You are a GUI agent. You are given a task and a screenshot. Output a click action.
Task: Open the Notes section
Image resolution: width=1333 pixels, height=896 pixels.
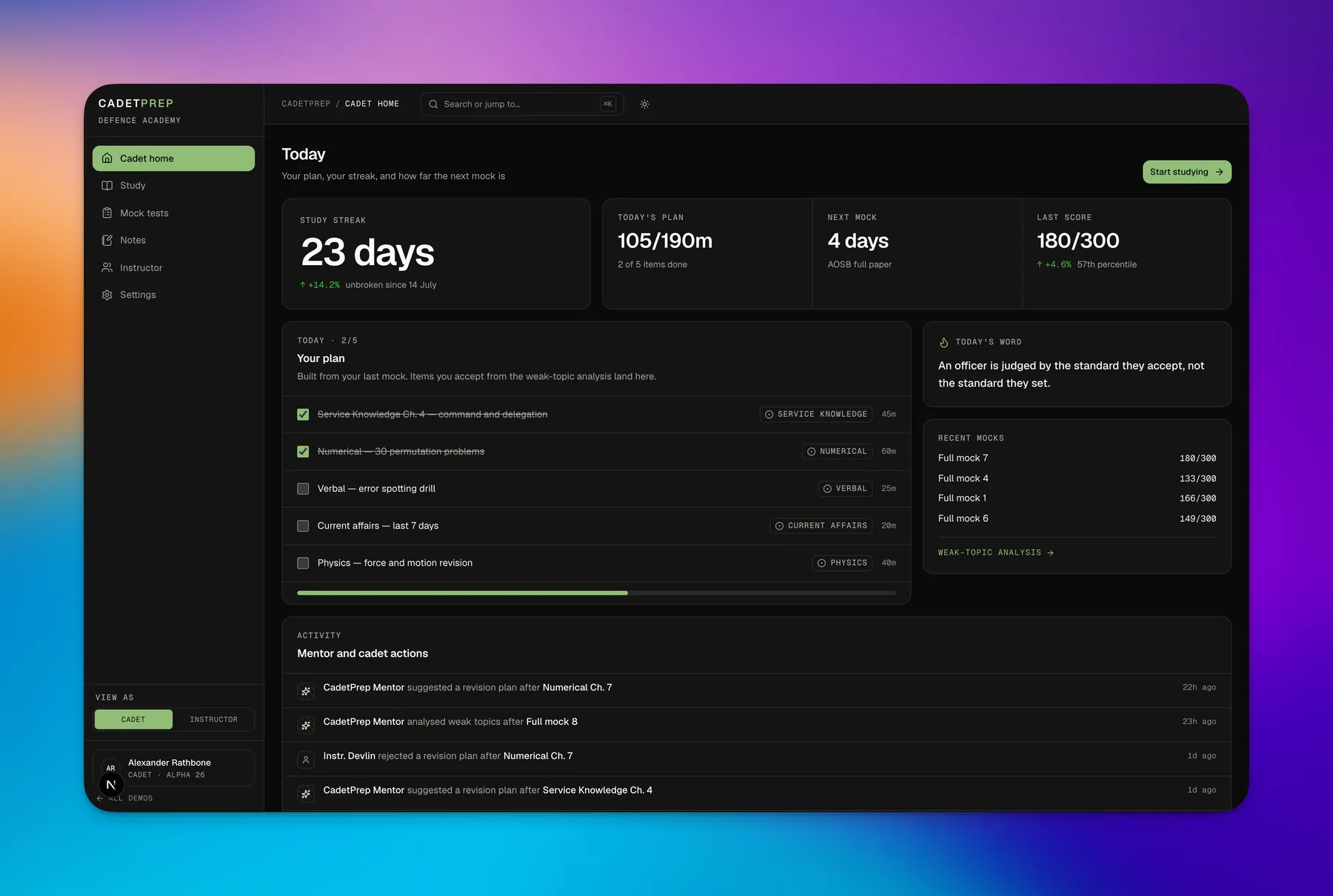173,240
